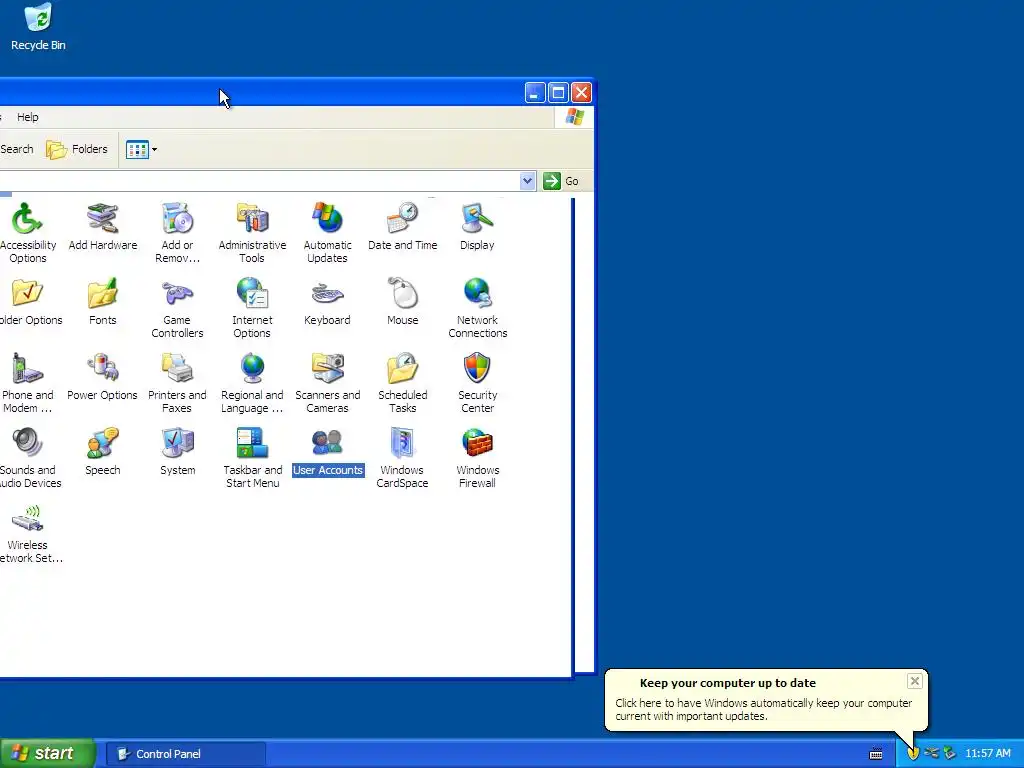Image resolution: width=1024 pixels, height=768 pixels.
Task: Open the Add Hardware wizard icon
Action: point(103,226)
